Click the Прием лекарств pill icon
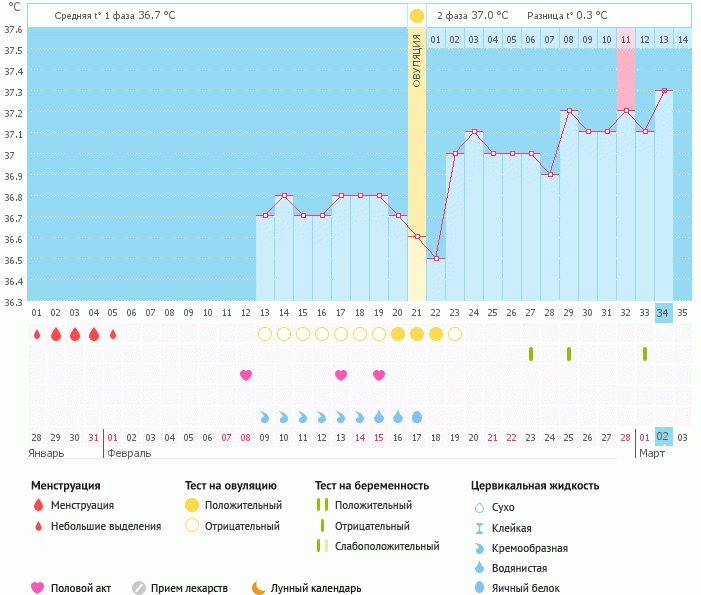 pyautogui.click(x=139, y=588)
